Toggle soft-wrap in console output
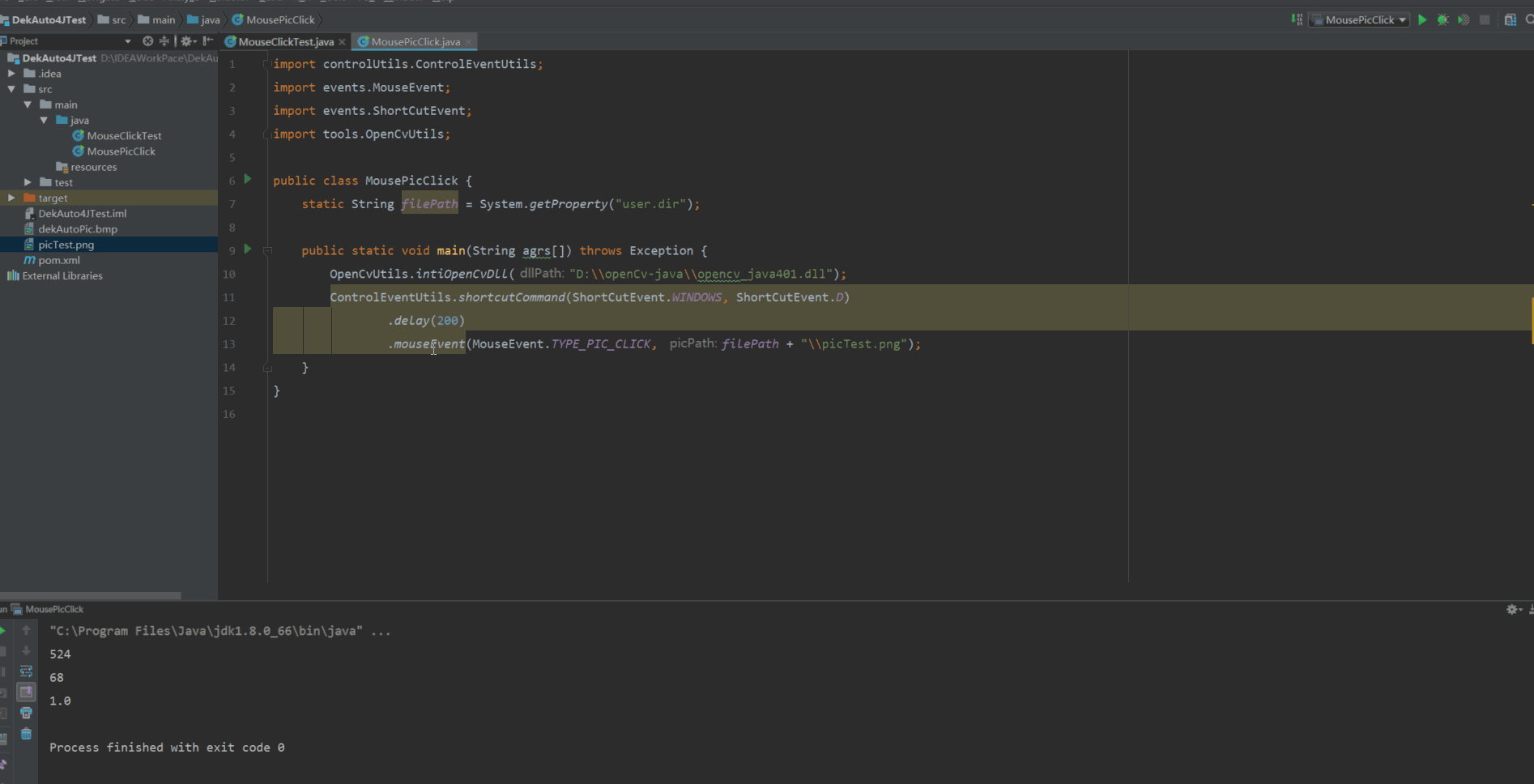Image resolution: width=1534 pixels, height=784 pixels. [x=26, y=671]
